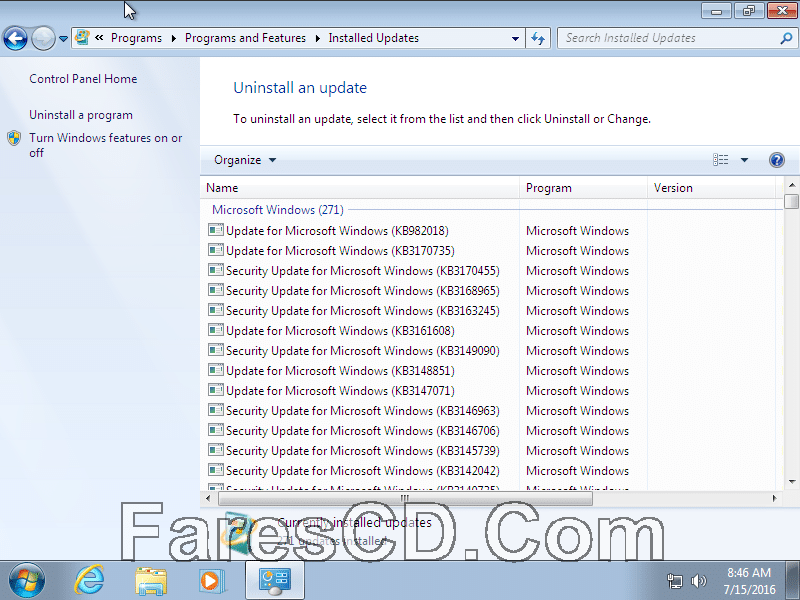Click the Change your view icon
Image resolution: width=800 pixels, height=600 pixels.
[x=720, y=160]
